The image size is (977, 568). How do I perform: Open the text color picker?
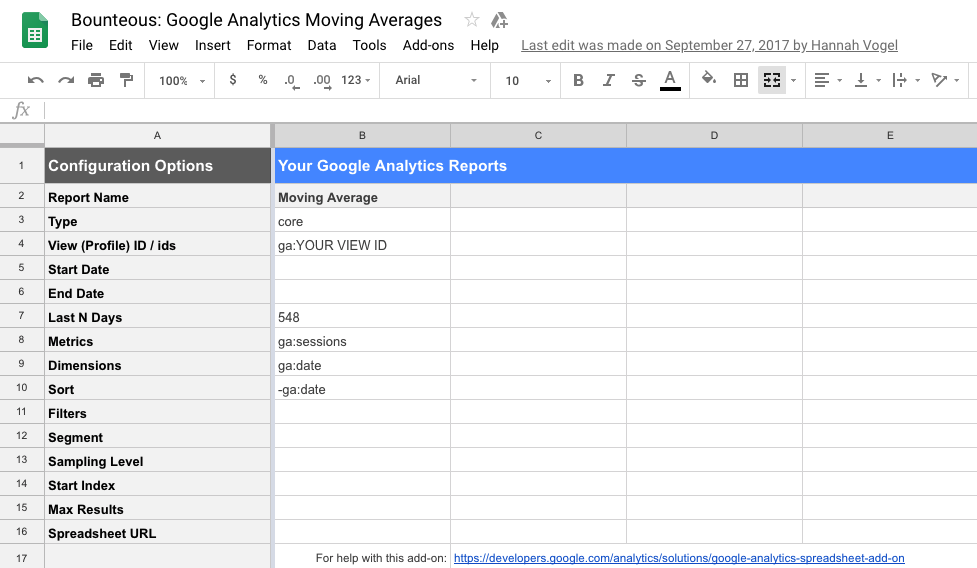tap(670, 80)
